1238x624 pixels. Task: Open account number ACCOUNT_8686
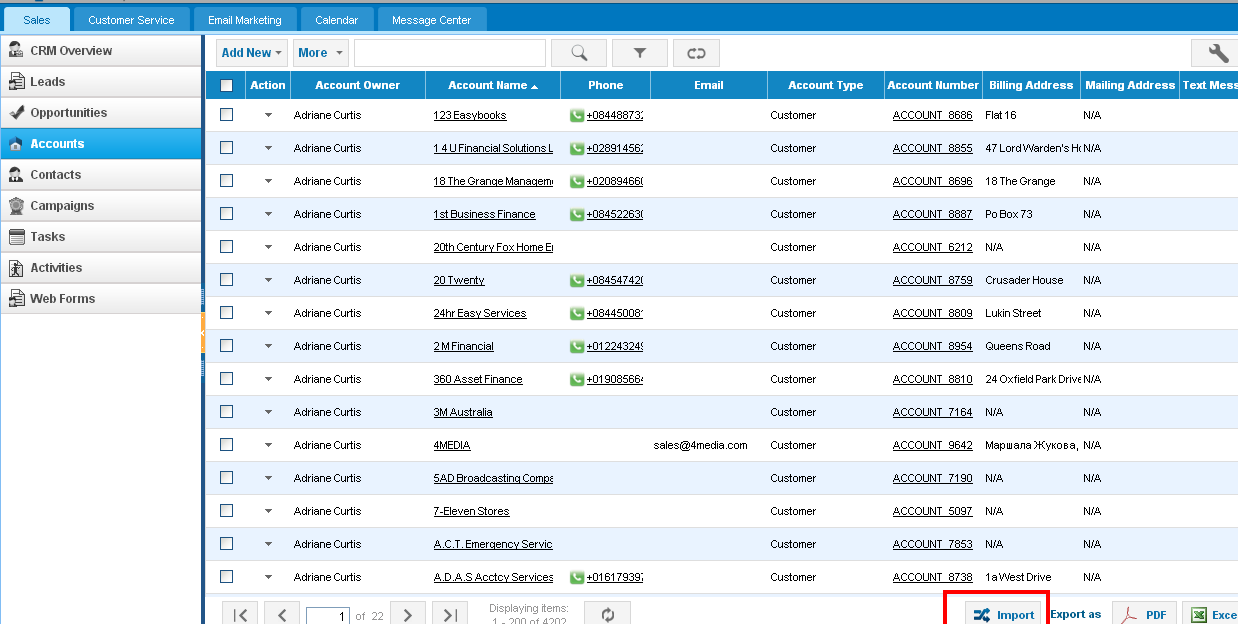pos(932,116)
